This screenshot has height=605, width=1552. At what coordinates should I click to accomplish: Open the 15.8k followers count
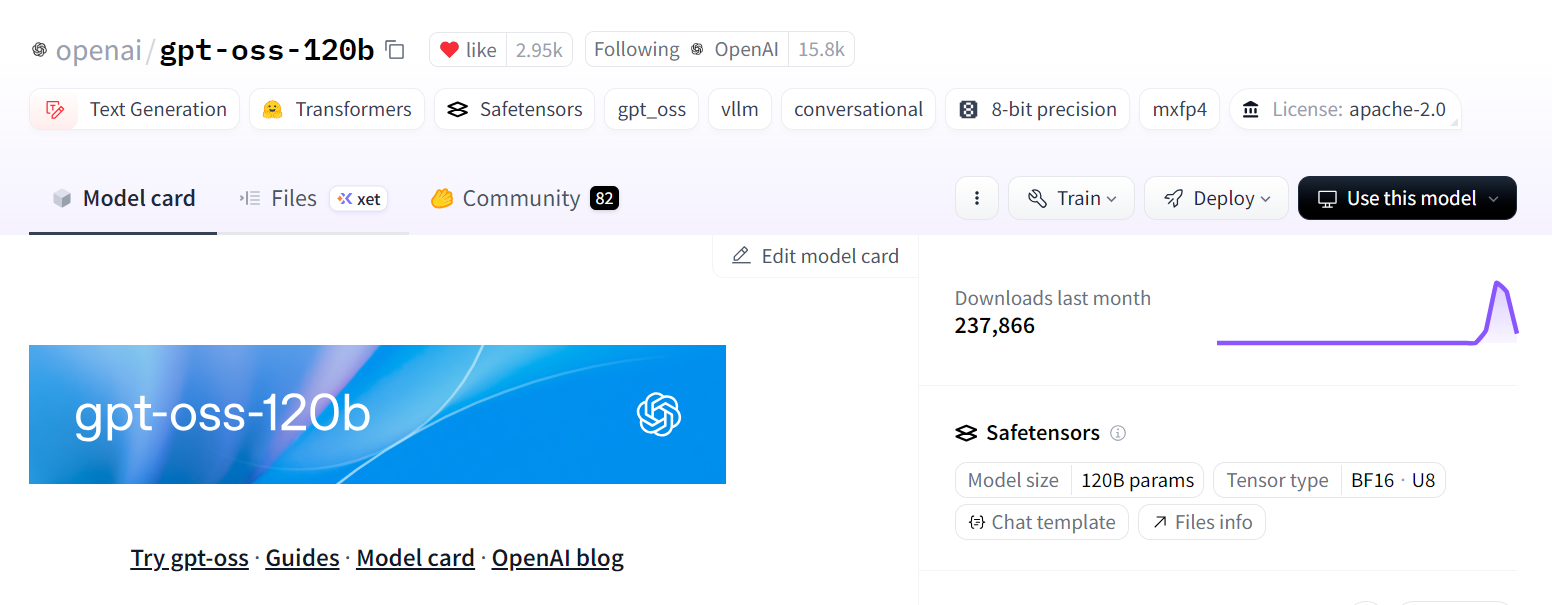pyautogui.click(x=821, y=50)
